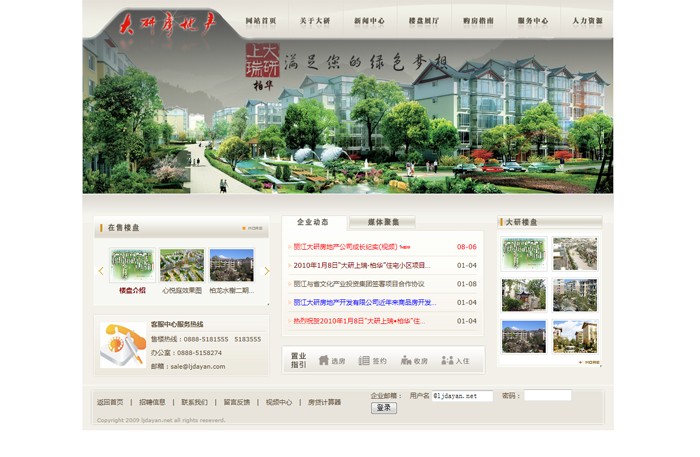Screen dimensions: 700x457
Task: Open 心悦庭效果图 property thumbnail
Action: tap(182, 266)
